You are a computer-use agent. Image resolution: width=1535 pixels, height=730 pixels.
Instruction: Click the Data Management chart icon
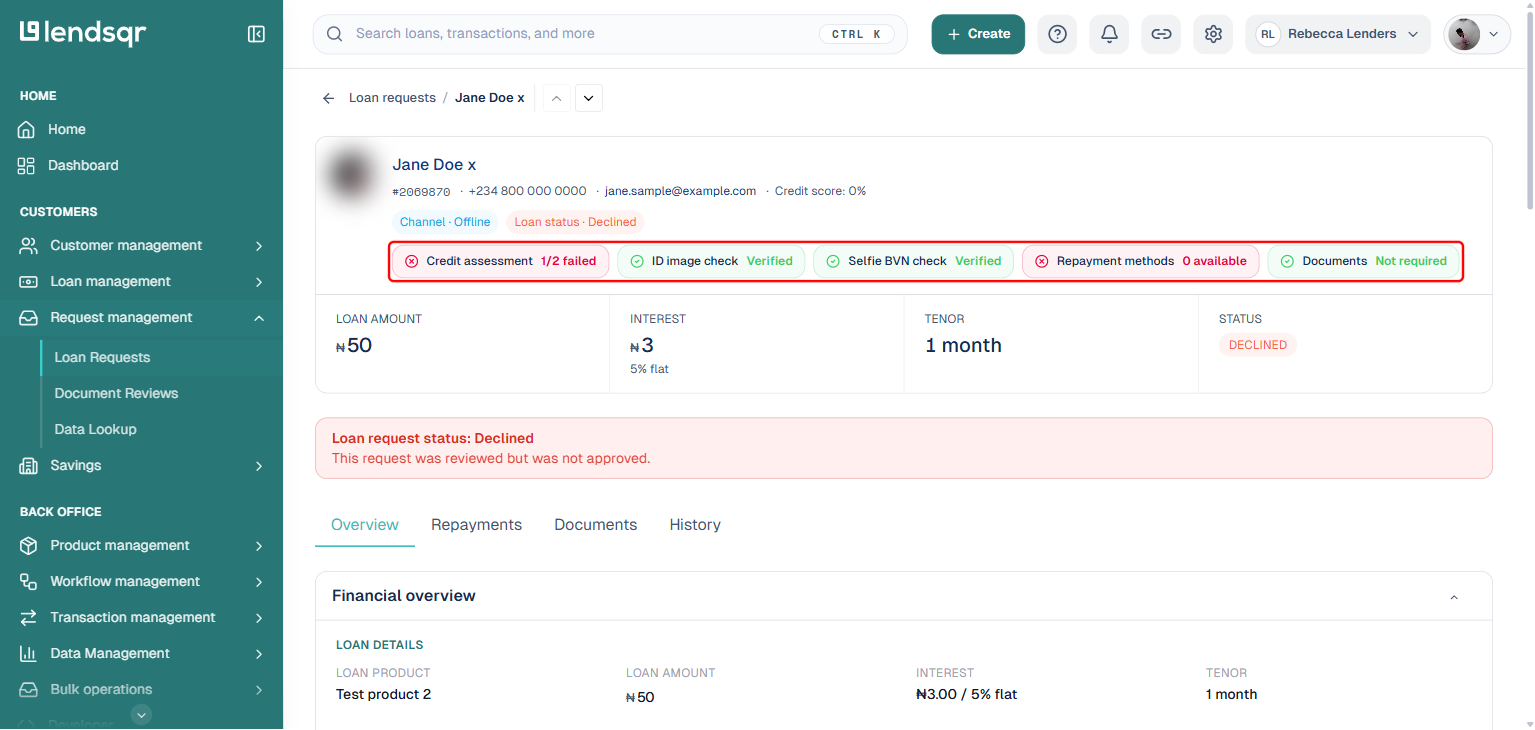click(x=28, y=653)
